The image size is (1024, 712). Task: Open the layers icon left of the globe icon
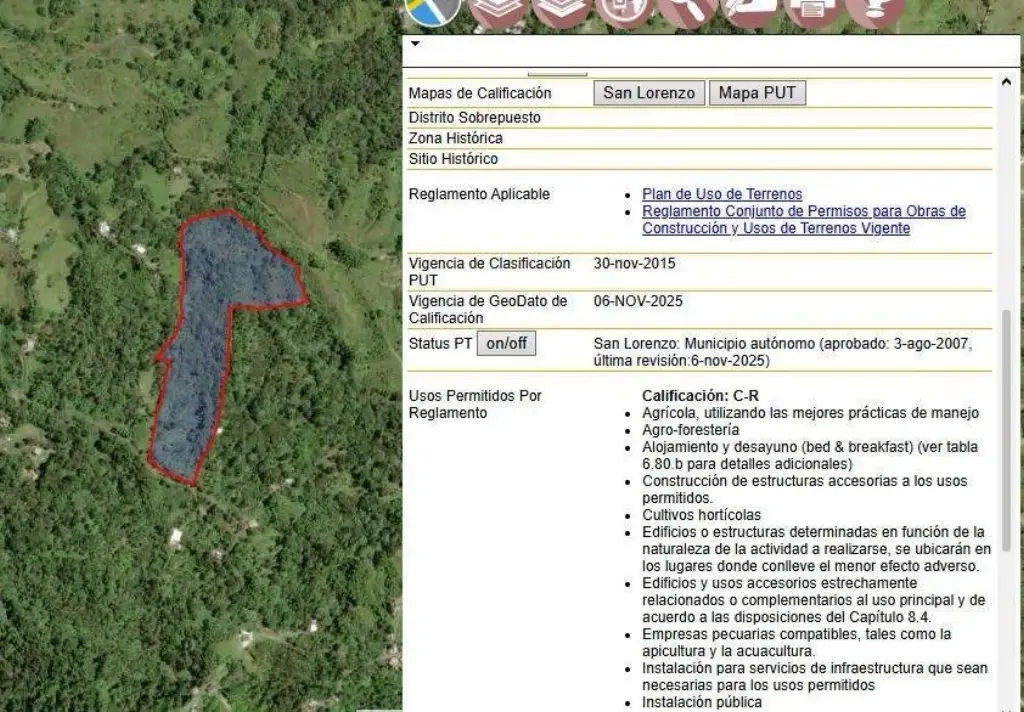(x=561, y=10)
